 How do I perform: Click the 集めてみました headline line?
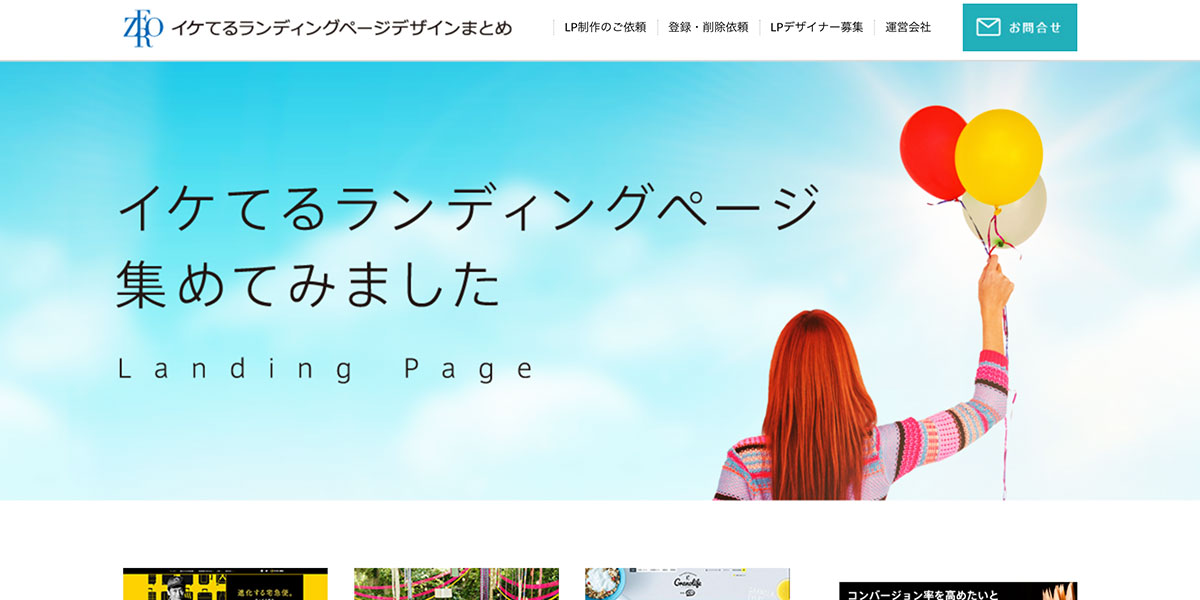[x=308, y=284]
